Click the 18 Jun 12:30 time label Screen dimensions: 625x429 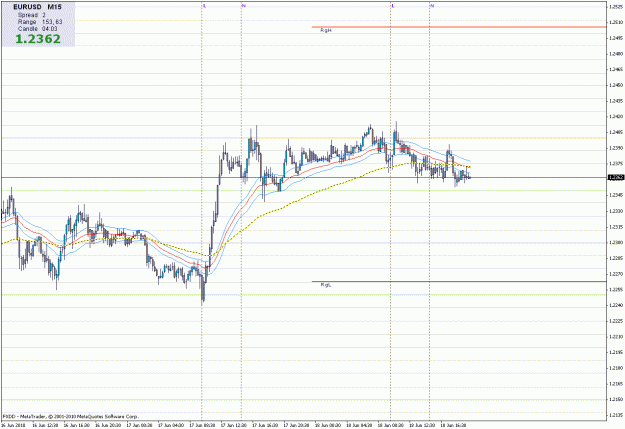[421, 425]
